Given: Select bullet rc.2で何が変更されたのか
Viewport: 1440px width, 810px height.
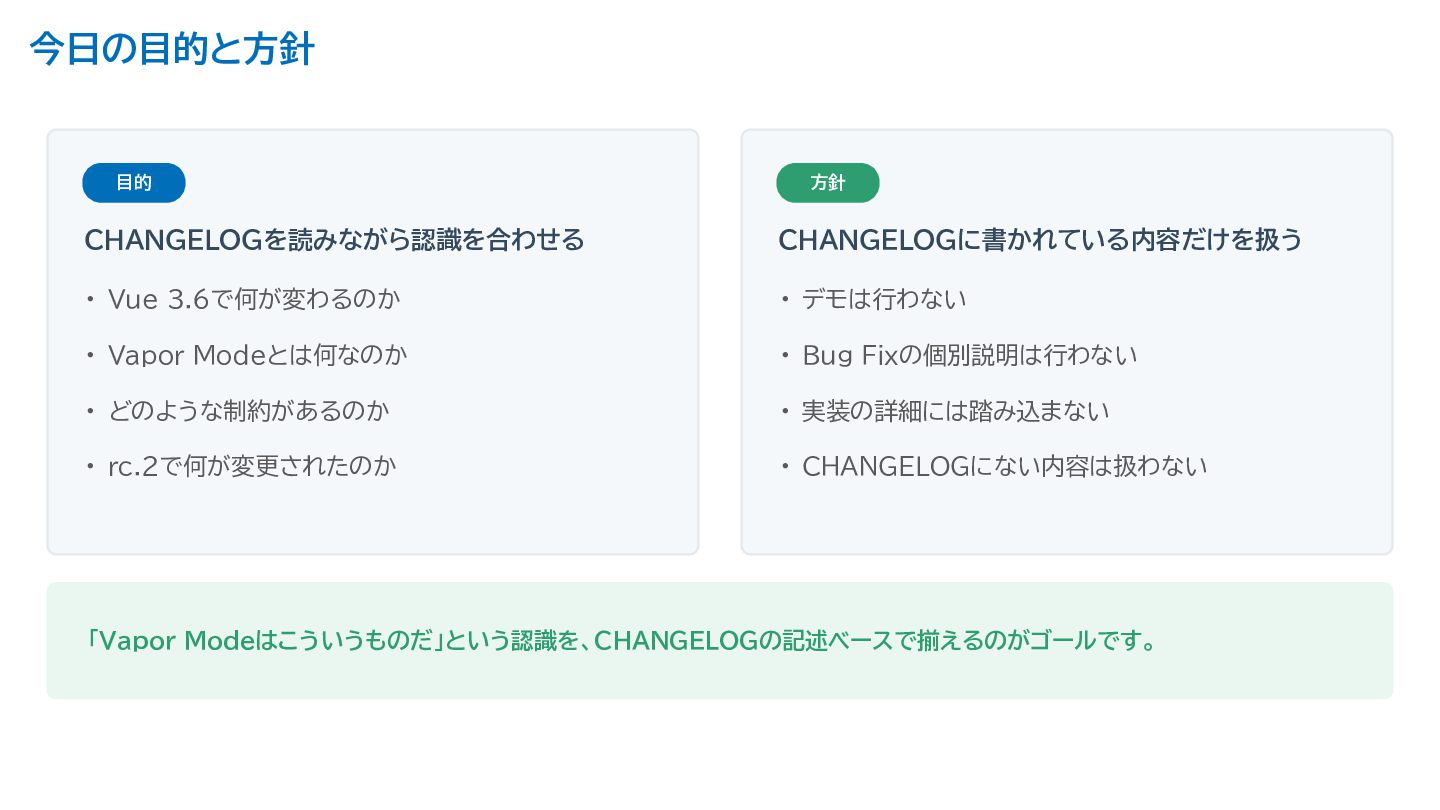Looking at the screenshot, I should [x=252, y=466].
